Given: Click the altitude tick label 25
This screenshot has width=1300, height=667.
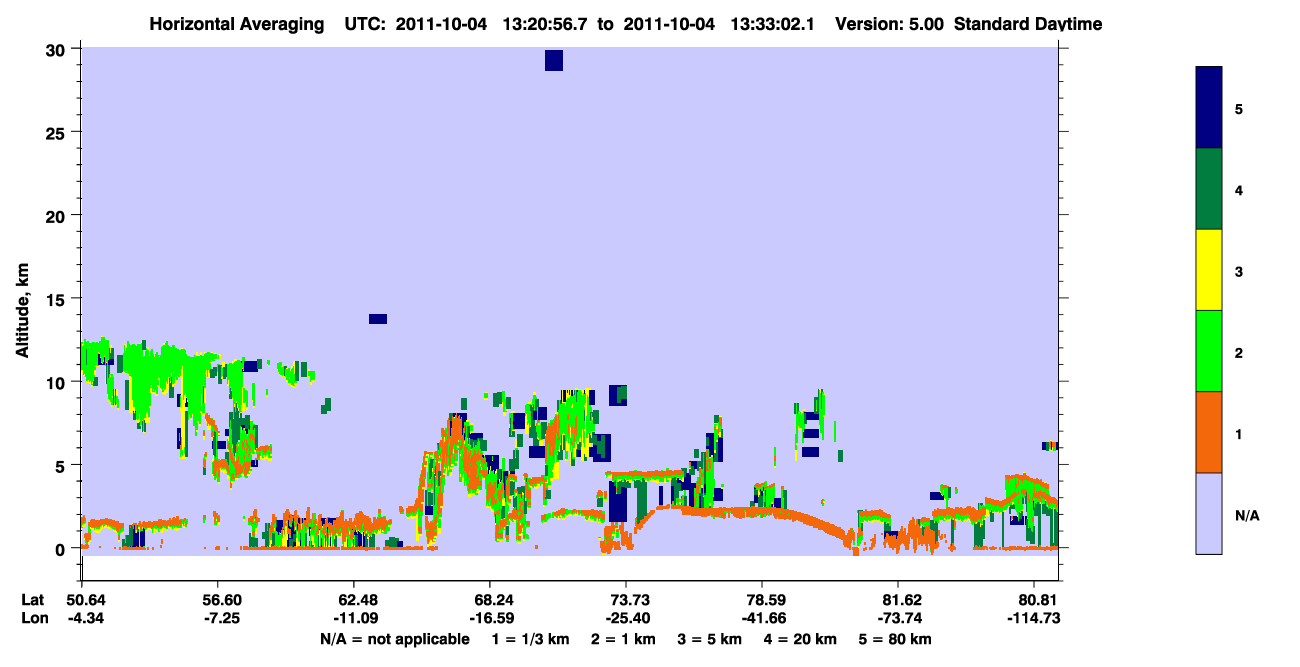Looking at the screenshot, I should [x=58, y=133].
